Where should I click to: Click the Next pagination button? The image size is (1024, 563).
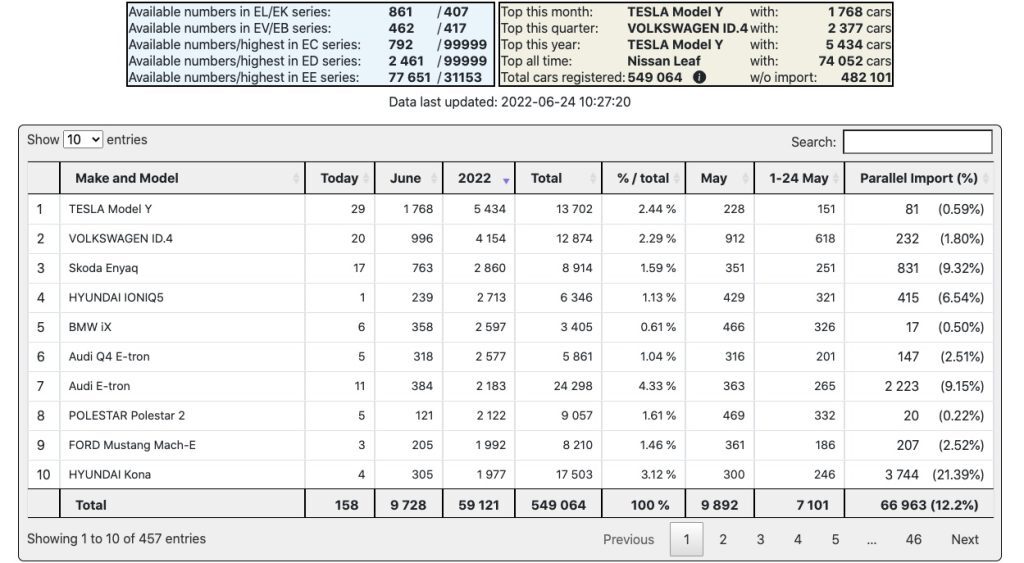coord(964,539)
